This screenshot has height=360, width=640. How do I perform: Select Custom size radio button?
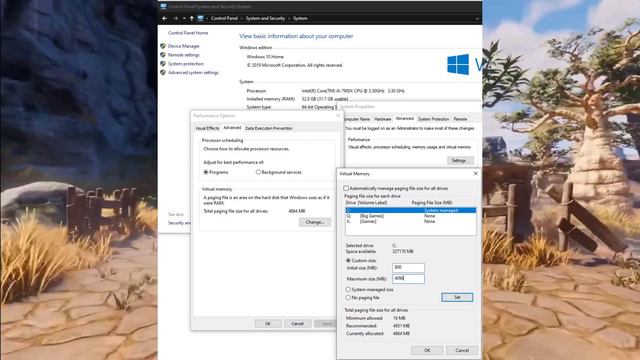(x=348, y=260)
